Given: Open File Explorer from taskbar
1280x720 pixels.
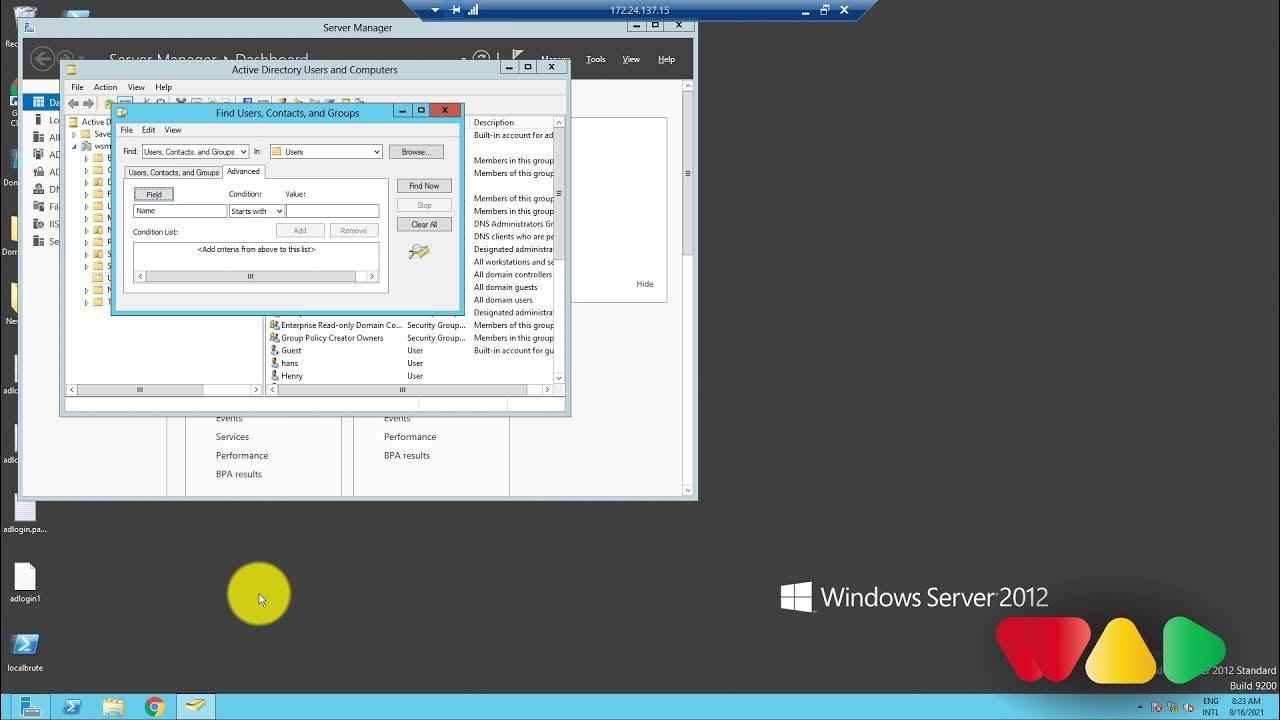Looking at the screenshot, I should 113,707.
